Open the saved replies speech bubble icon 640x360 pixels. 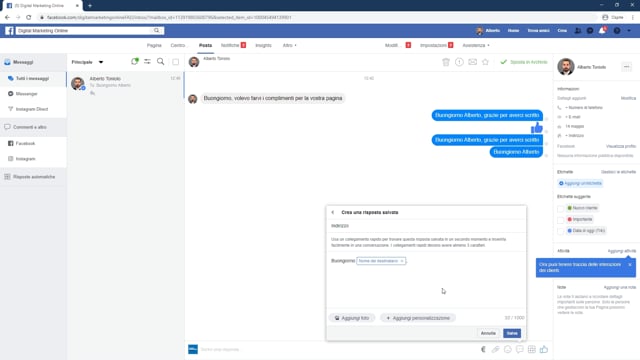tap(519, 349)
